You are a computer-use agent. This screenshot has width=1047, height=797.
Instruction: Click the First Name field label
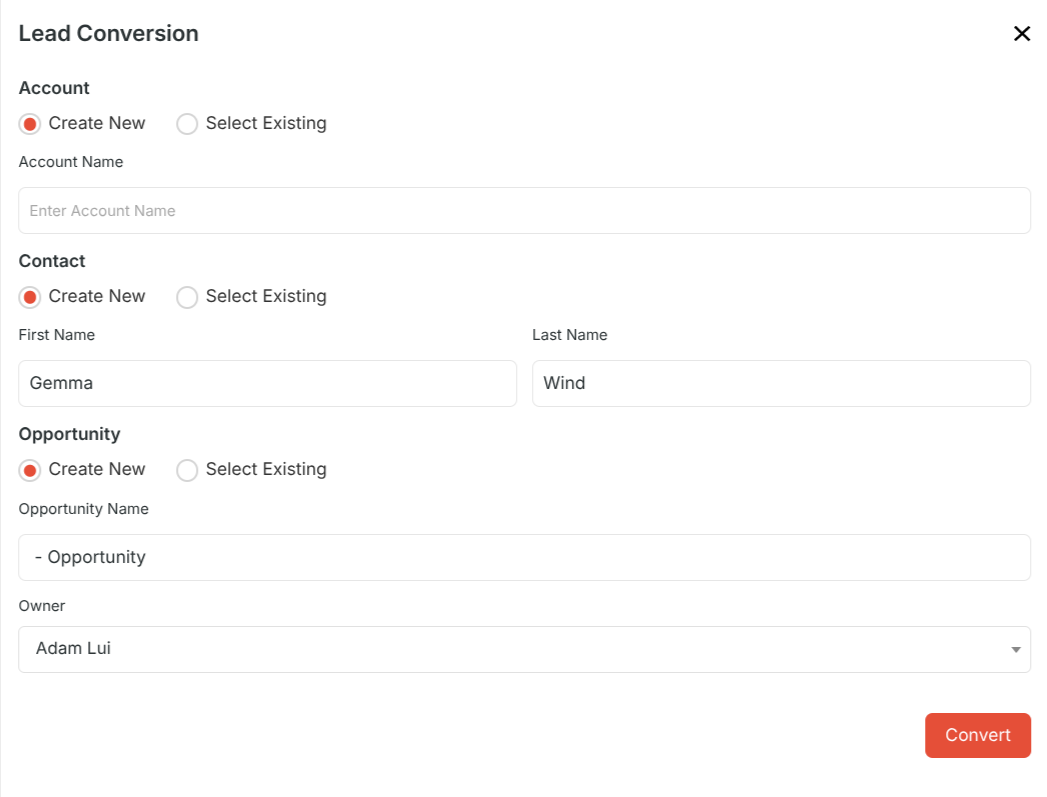tap(57, 335)
